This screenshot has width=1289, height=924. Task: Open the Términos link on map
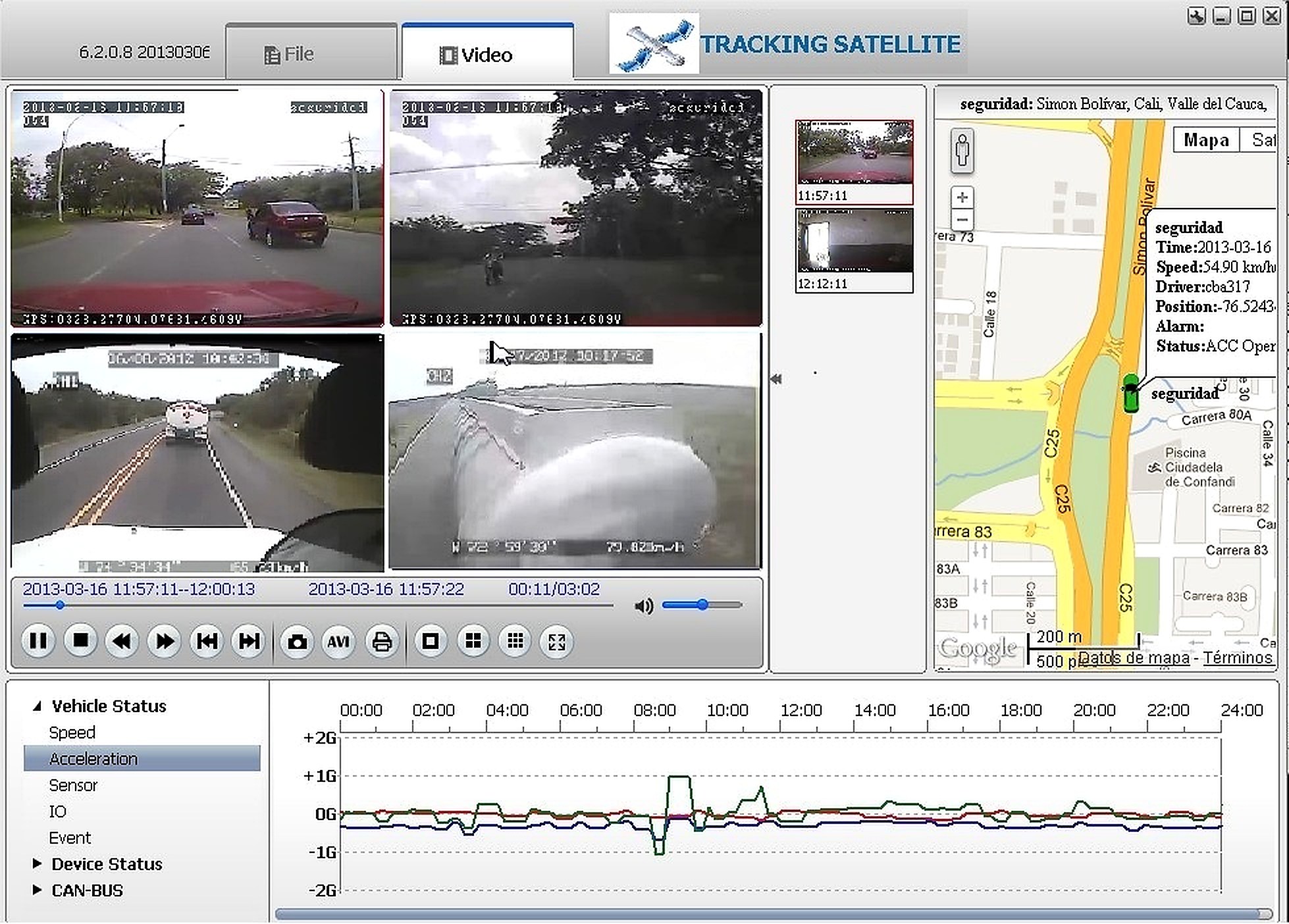click(x=1238, y=657)
